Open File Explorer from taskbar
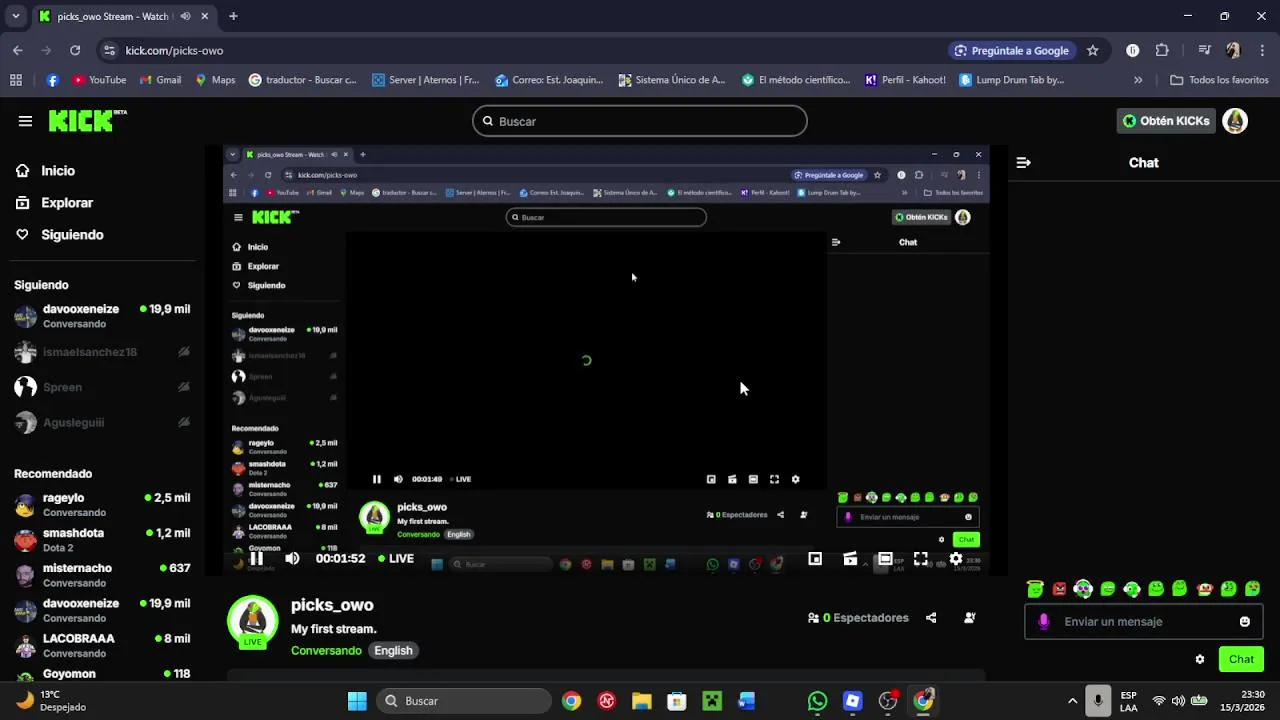1280x720 pixels. coord(642,701)
